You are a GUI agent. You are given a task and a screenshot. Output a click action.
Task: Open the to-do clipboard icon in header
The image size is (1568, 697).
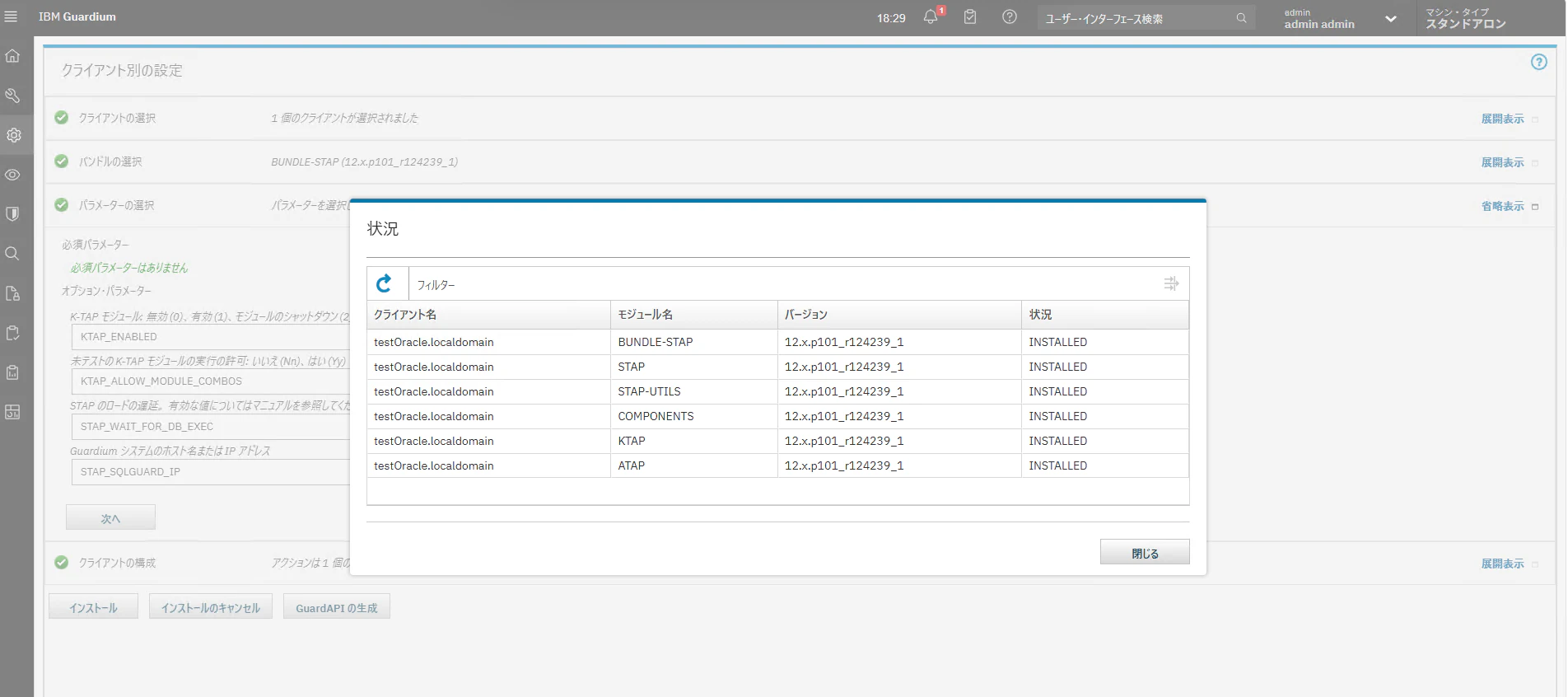[970, 16]
